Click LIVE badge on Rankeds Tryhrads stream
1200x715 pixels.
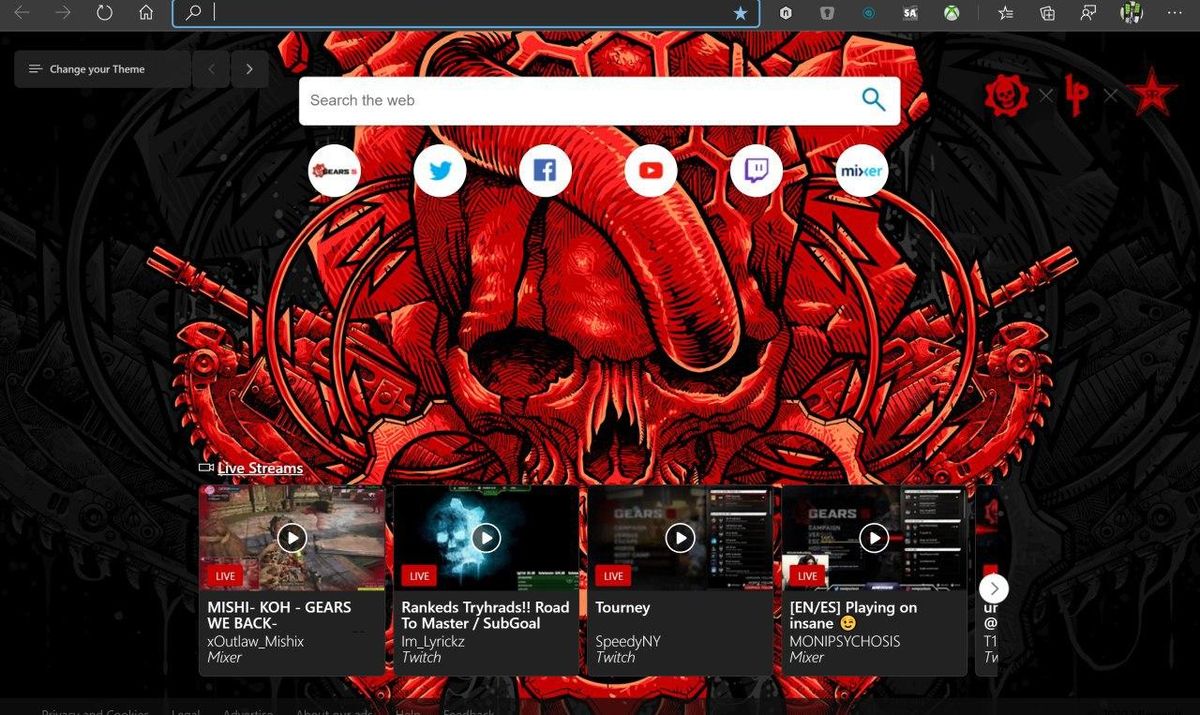(419, 576)
